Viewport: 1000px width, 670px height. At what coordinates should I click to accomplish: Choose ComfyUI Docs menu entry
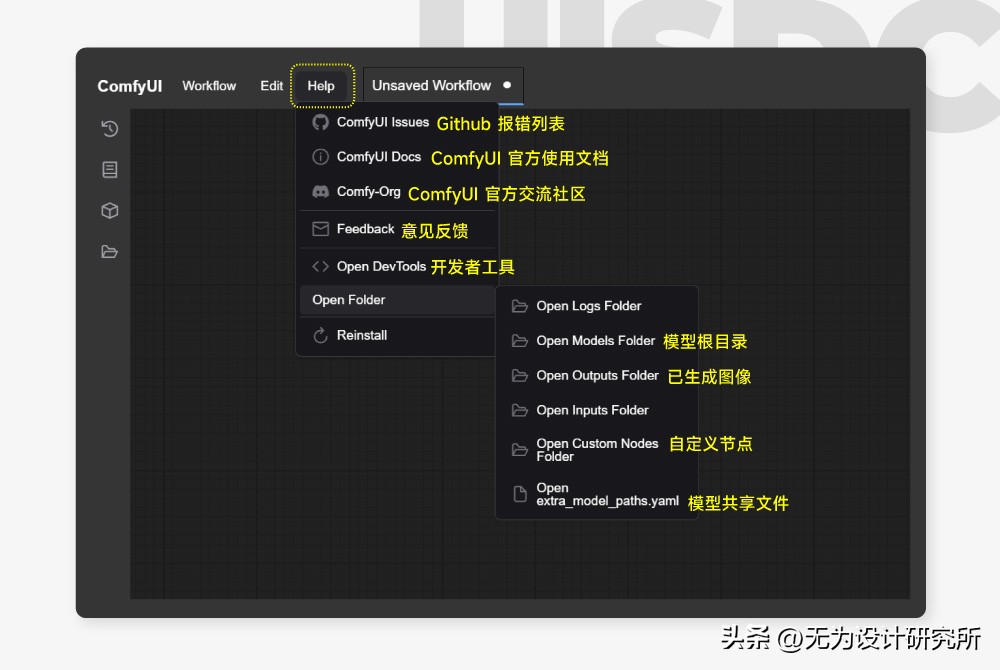coord(398,157)
